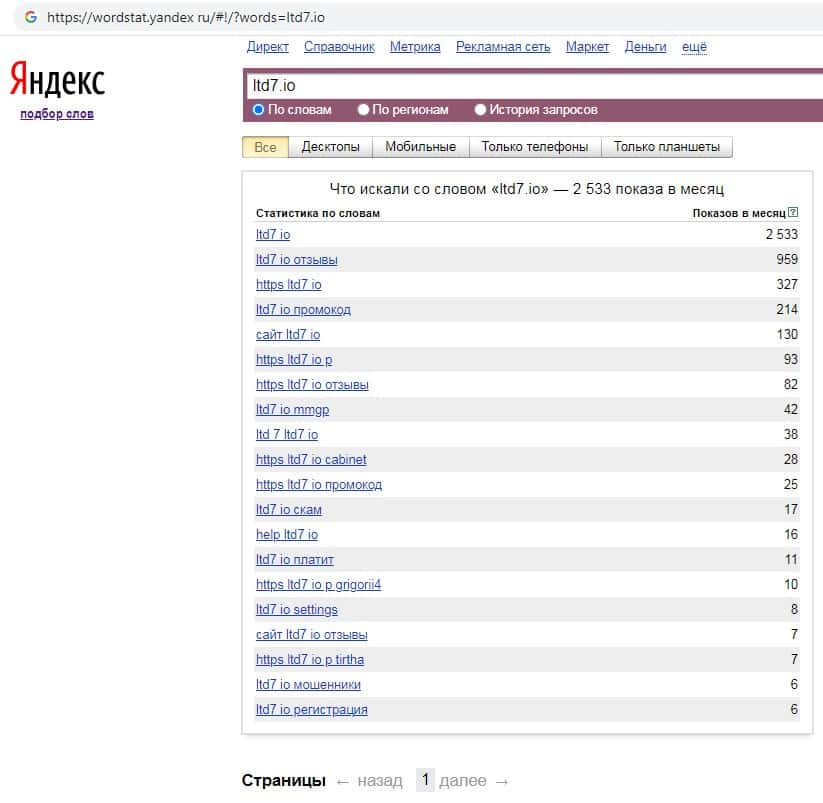Click the подбор слов link under the logo
This screenshot has width=823, height=803.
(x=57, y=114)
